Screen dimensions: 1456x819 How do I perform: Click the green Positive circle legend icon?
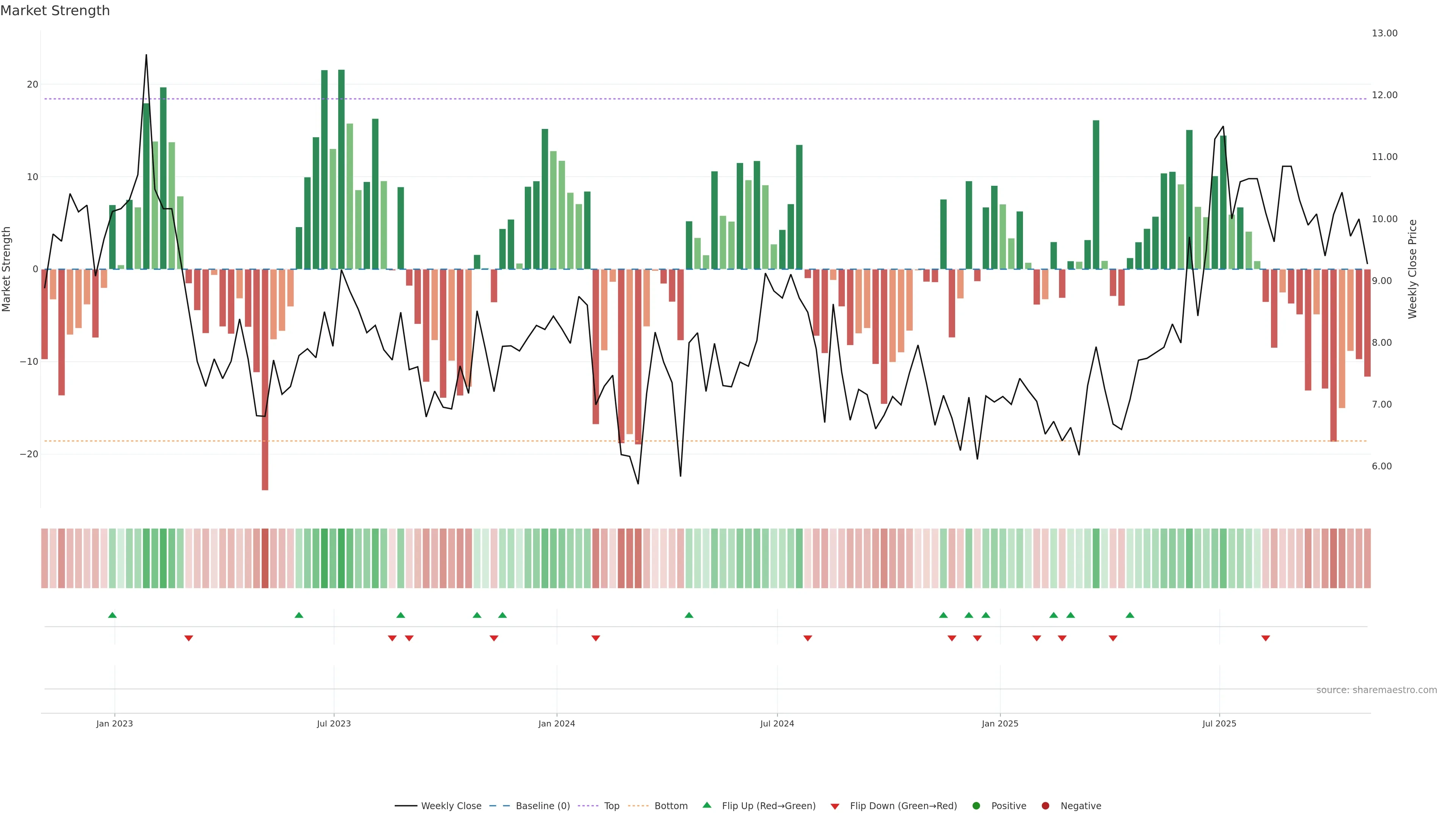coord(976,806)
